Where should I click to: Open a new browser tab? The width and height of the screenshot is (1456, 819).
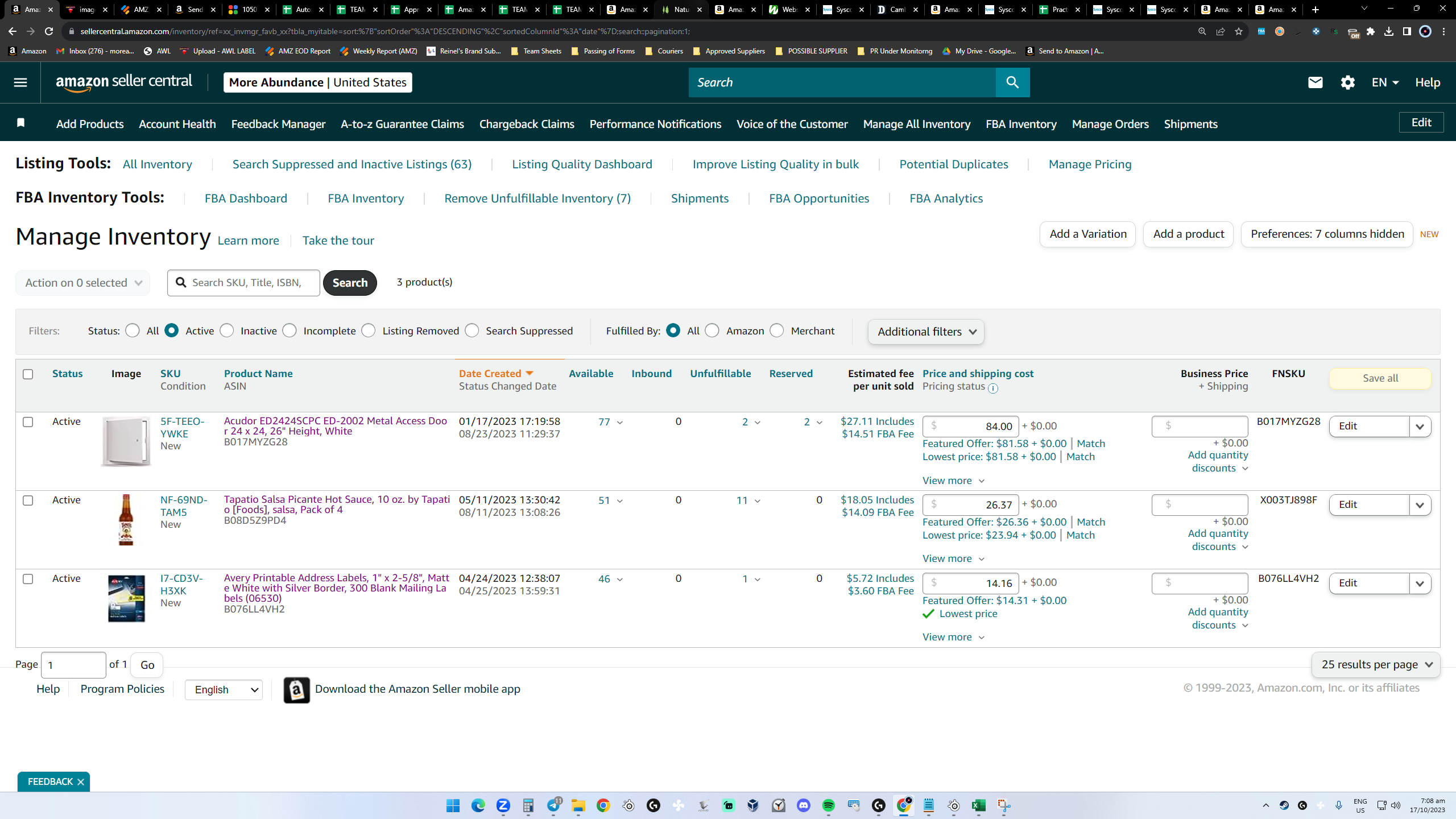(1316, 9)
